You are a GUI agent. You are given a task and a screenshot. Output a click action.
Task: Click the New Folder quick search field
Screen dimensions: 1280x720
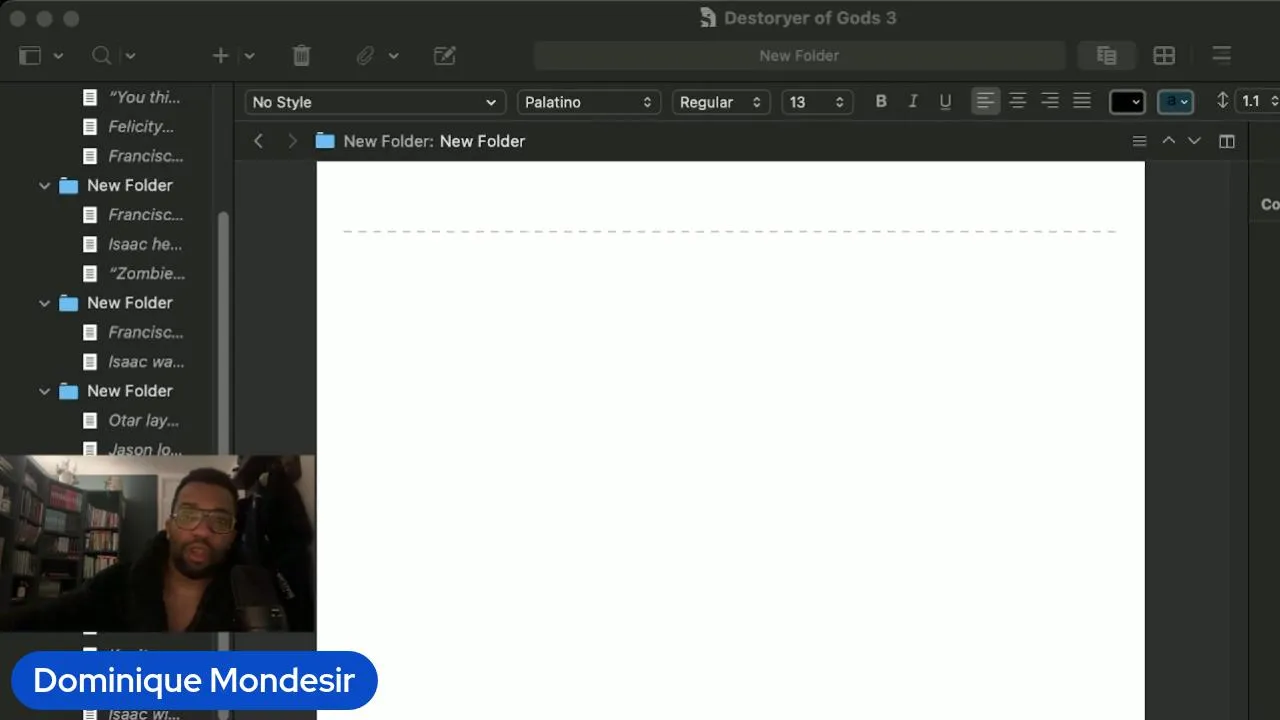(x=799, y=56)
